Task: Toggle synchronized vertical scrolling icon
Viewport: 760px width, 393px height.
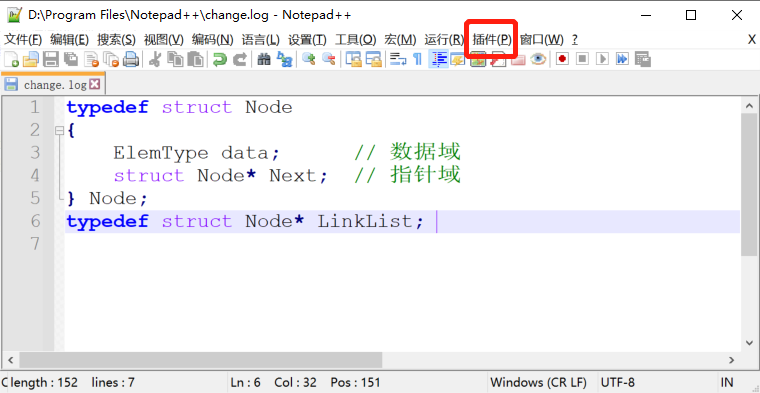Action: point(353,59)
